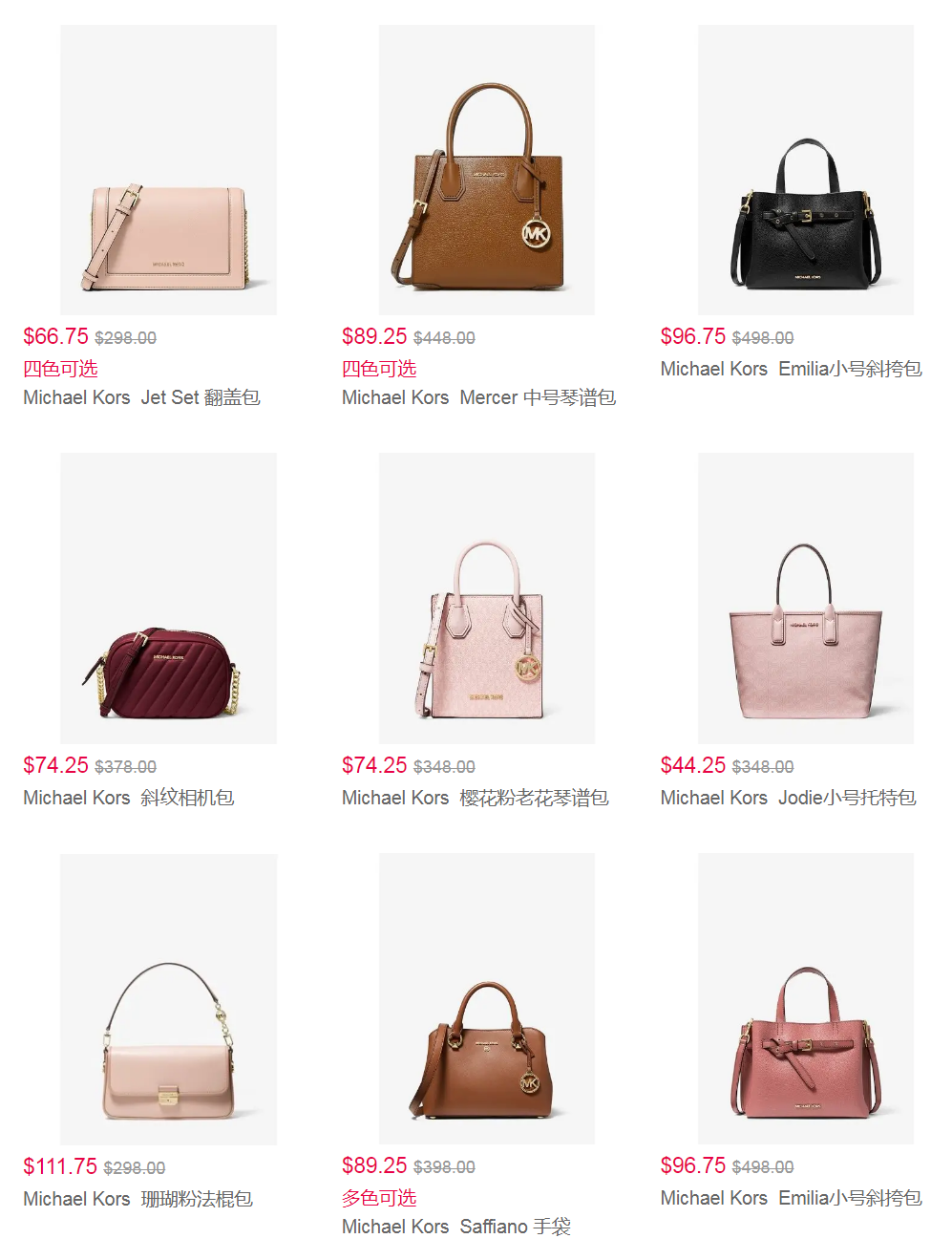Follow Michael Kors Saffiano 手袋 link
The width and height of the screenshot is (952, 1260).
(456, 1227)
